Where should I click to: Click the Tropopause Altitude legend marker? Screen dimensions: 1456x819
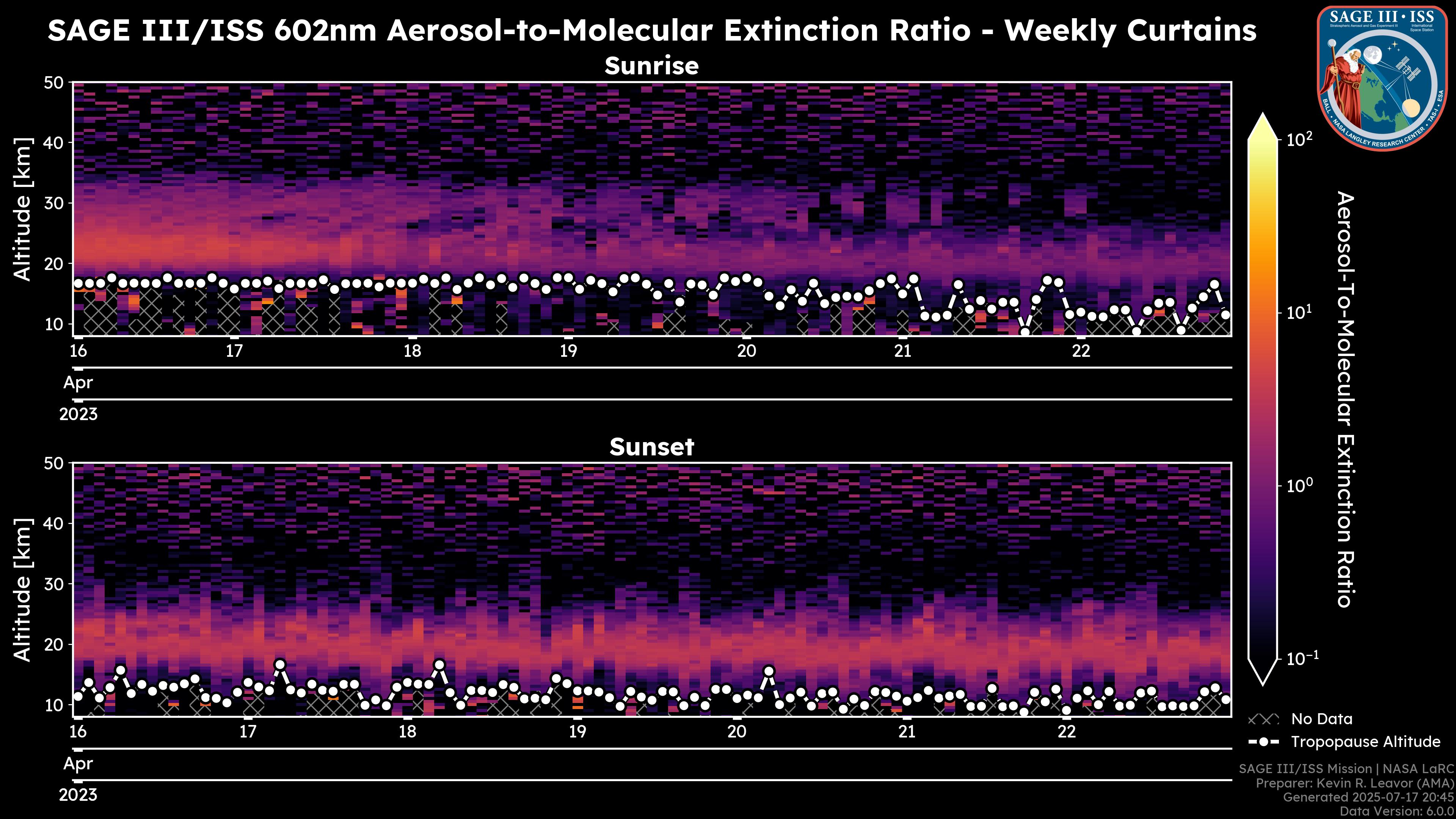click(x=1263, y=742)
